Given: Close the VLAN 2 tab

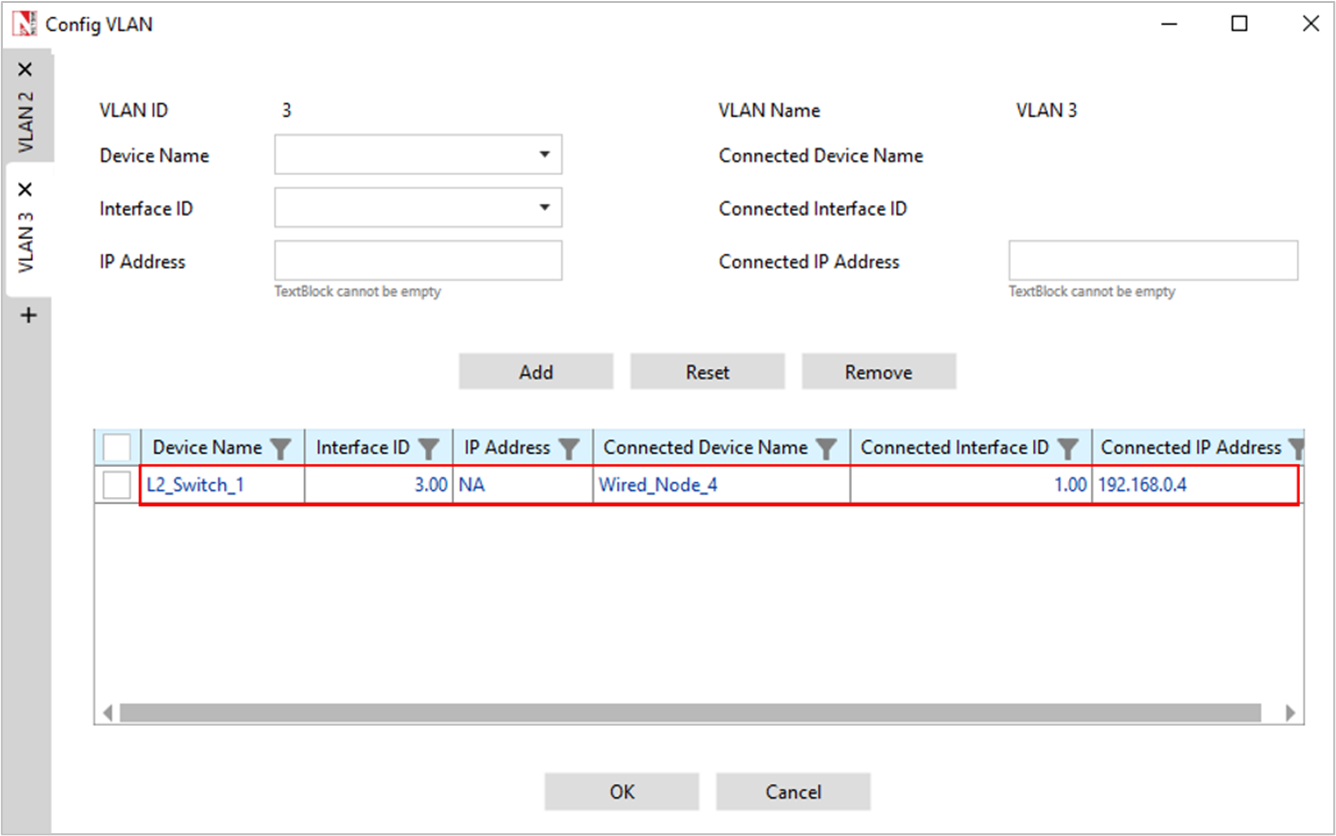Looking at the screenshot, I should 26,70.
